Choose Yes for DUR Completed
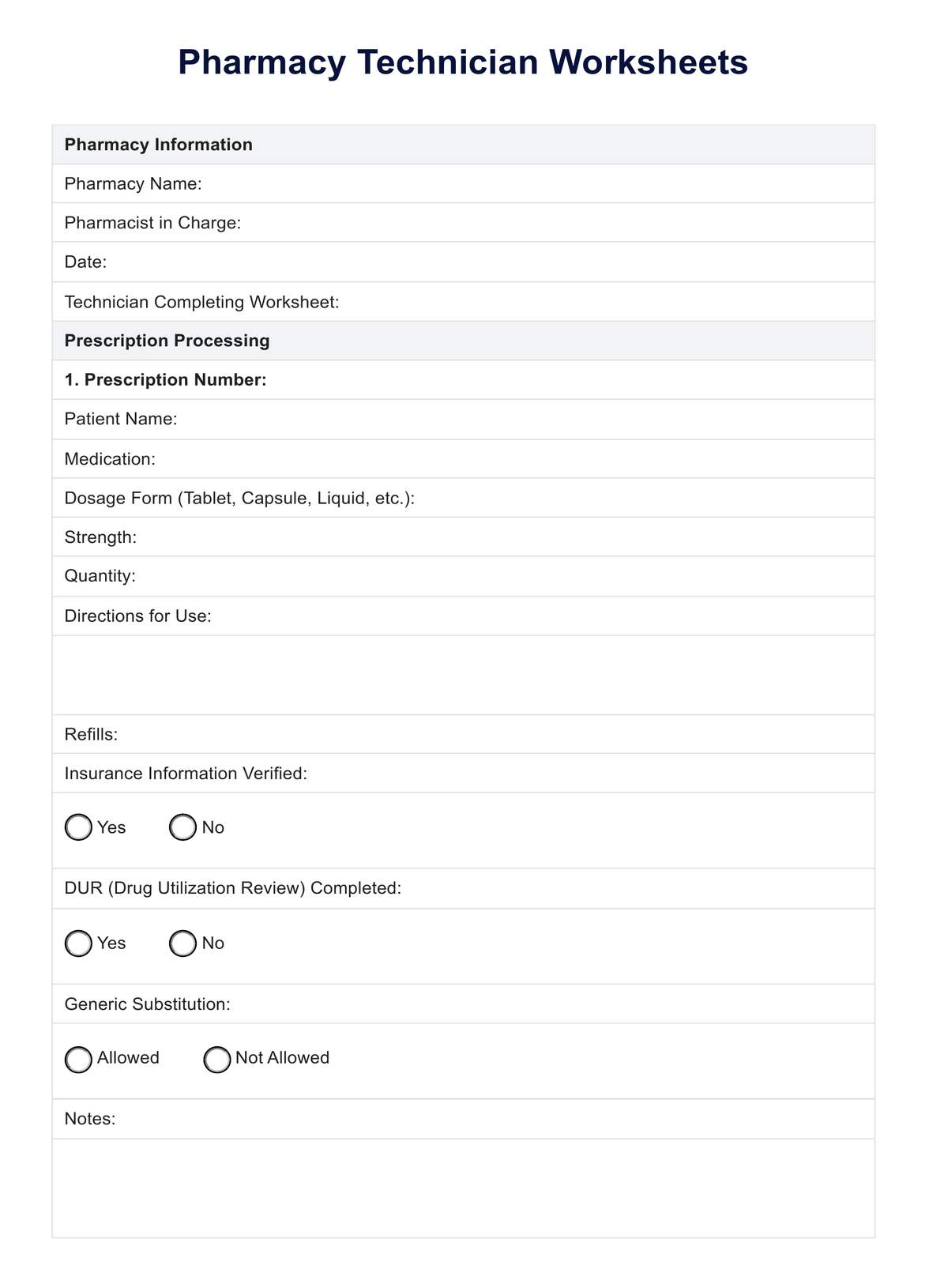Image resolution: width=929 pixels, height=1288 pixels. tap(78, 943)
